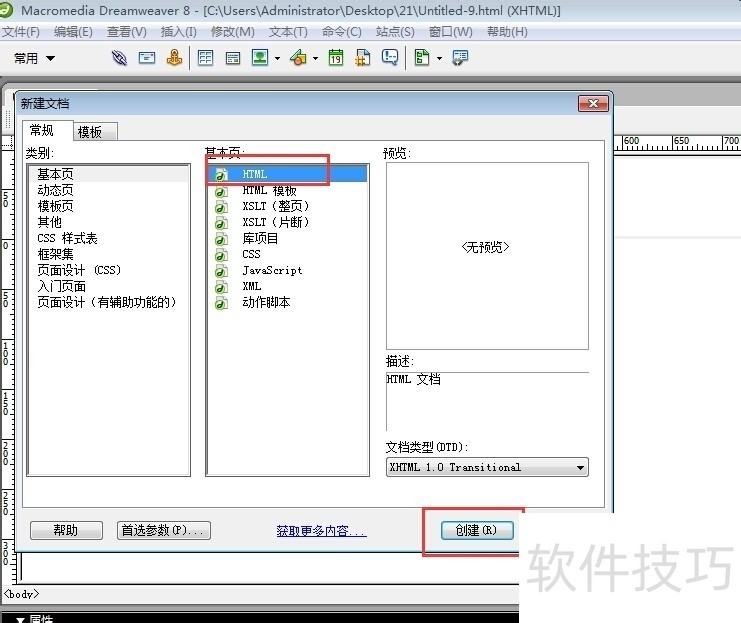Screen dimensions: 741x623
Task: Open the 文本(T) menu
Action: [288, 32]
